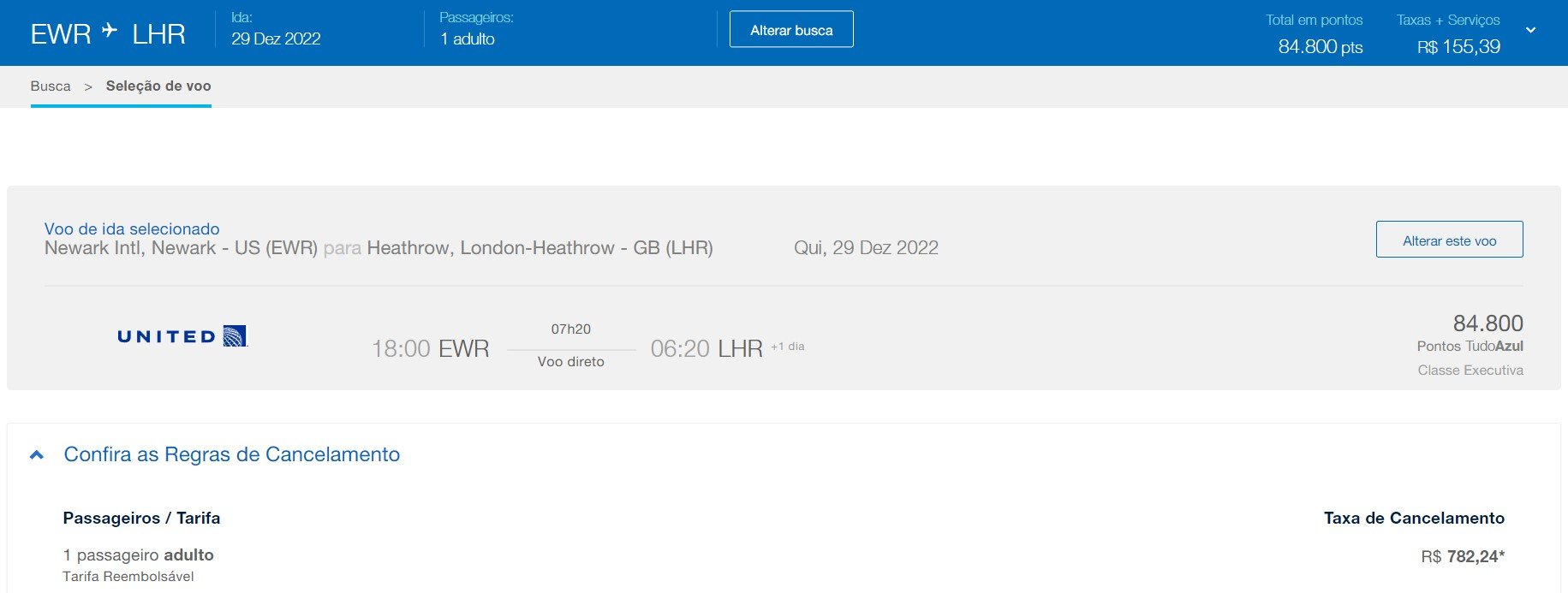Viewport: 1568px width, 593px height.
Task: Click the United airline logo
Action: 182,336
